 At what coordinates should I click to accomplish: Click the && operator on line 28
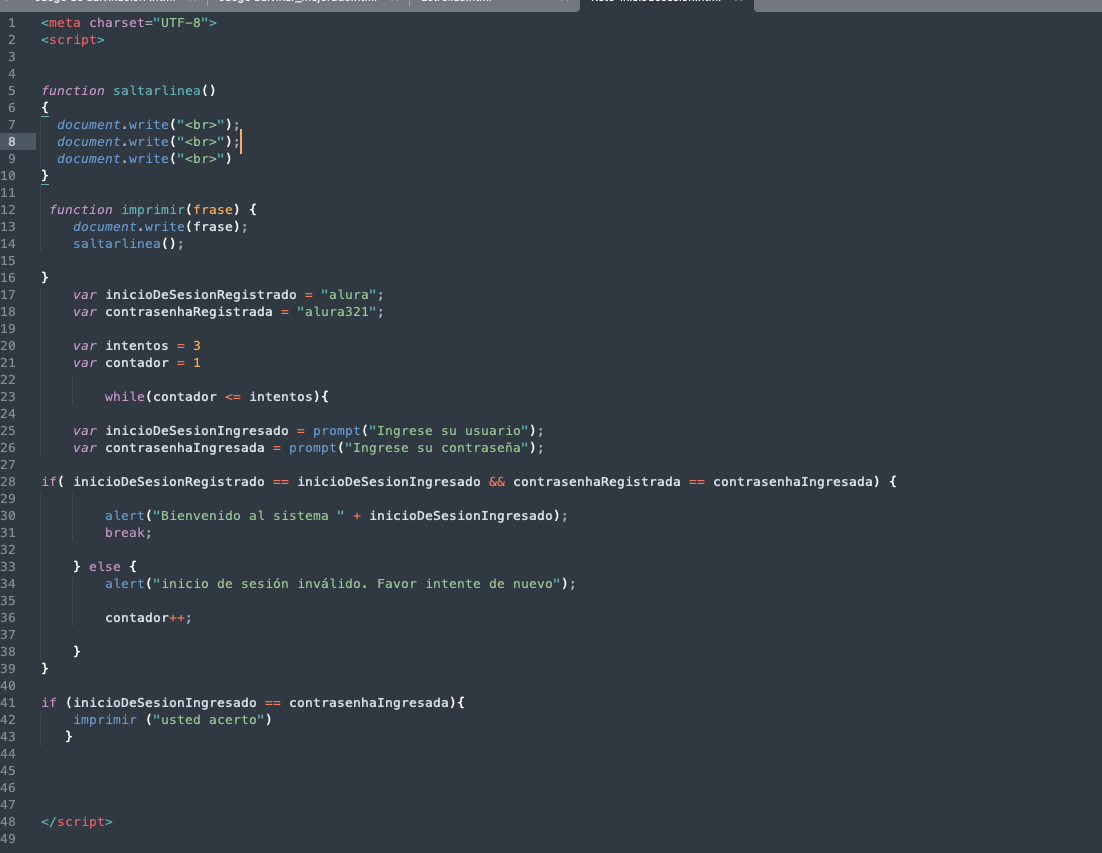click(497, 482)
